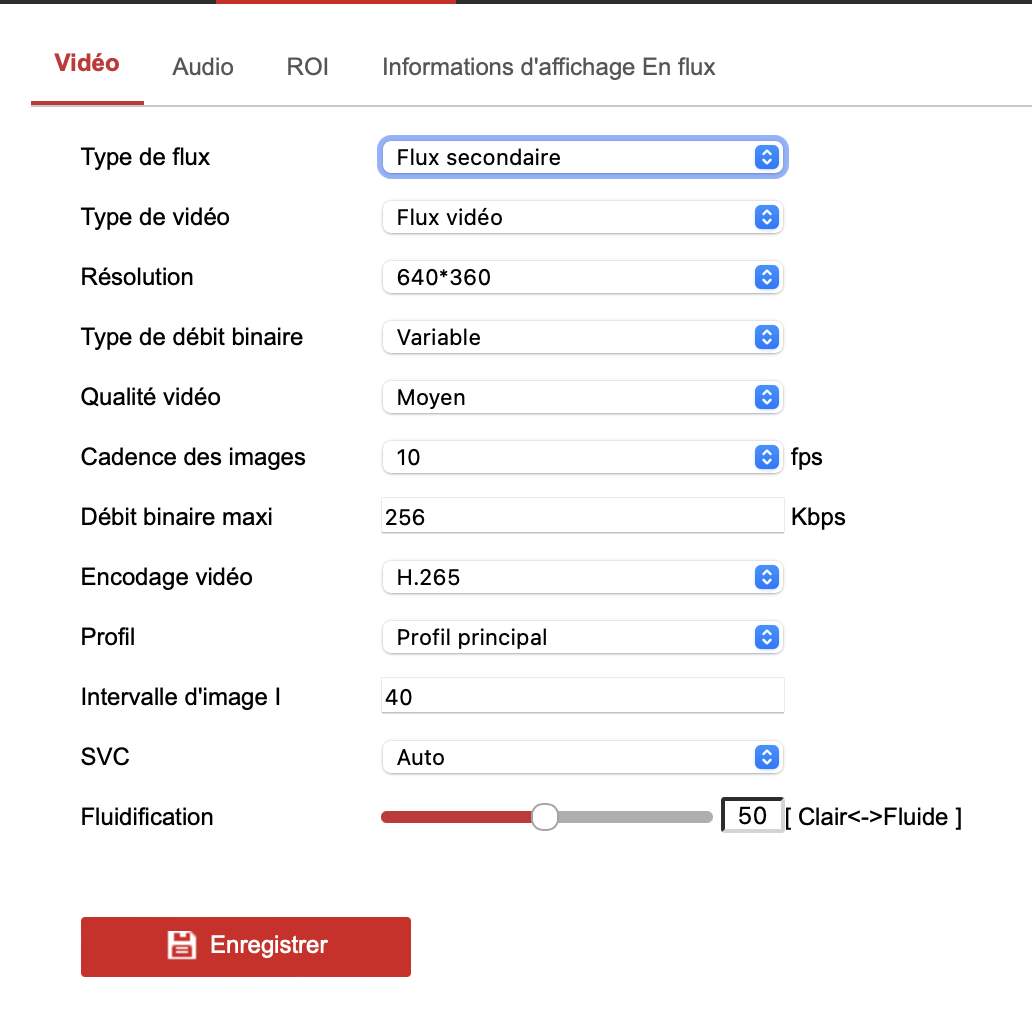1032x1026 pixels.
Task: Click the Fluidification slider handle
Action: [544, 817]
